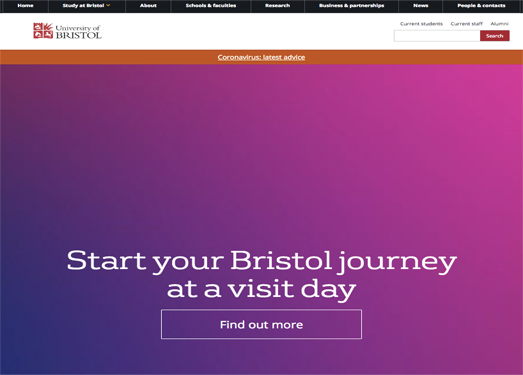
Task: Open People & contacts navigation item
Action: (481, 5)
